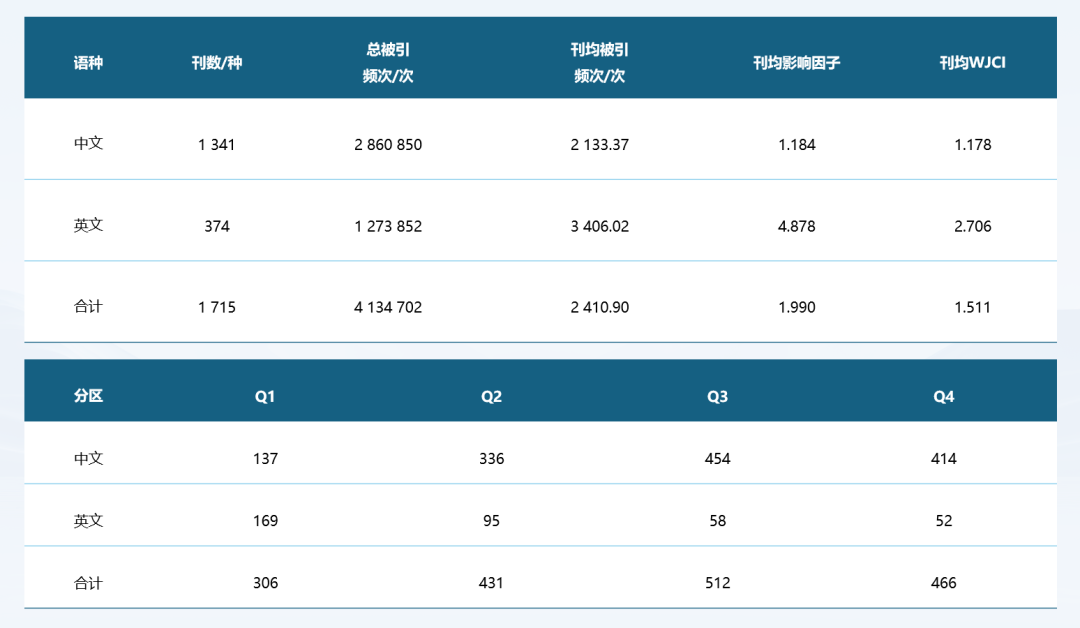Image resolution: width=1080 pixels, height=628 pixels.
Task: Click the Q4 column header
Action: tap(943, 397)
